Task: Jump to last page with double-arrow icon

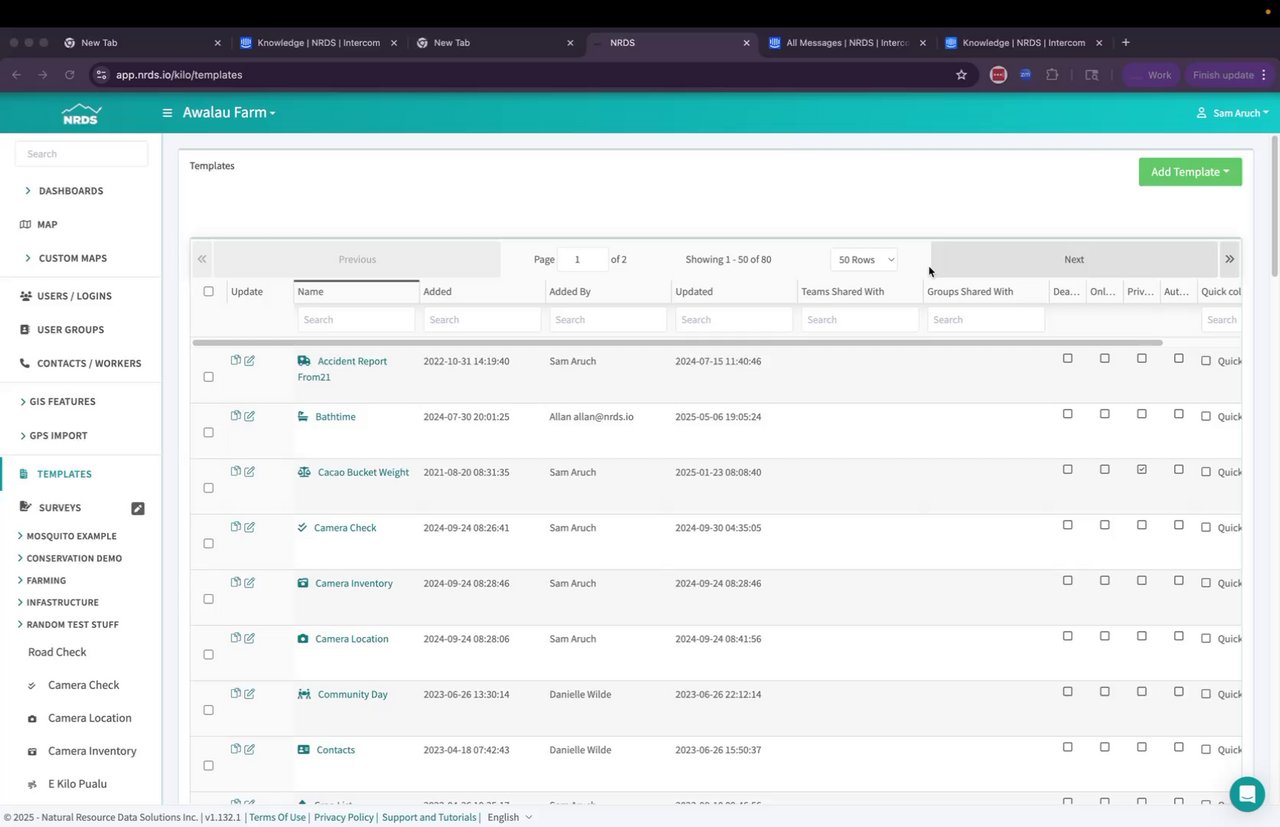Action: tap(1230, 259)
